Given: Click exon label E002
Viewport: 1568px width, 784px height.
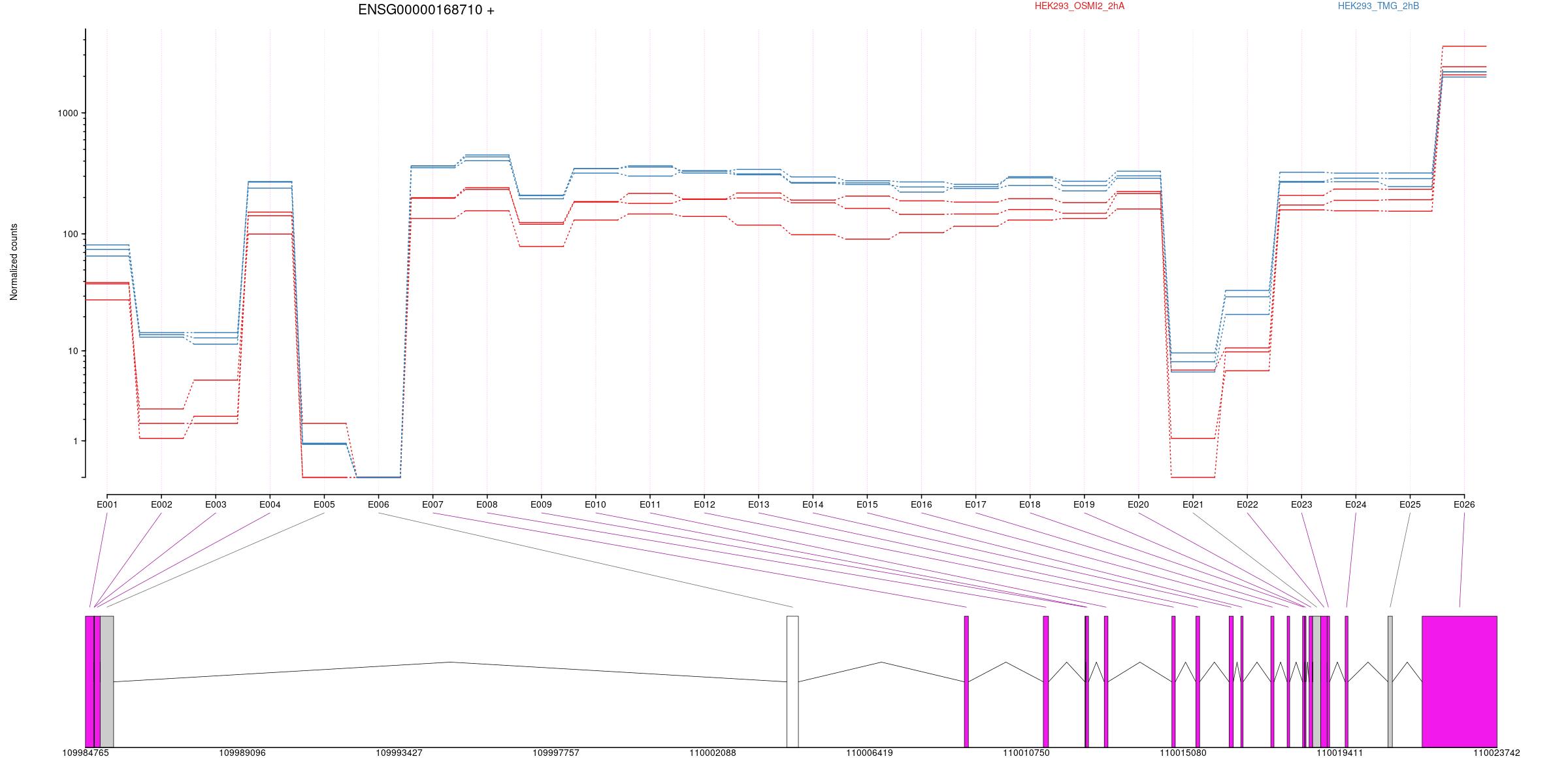Looking at the screenshot, I should click(161, 504).
